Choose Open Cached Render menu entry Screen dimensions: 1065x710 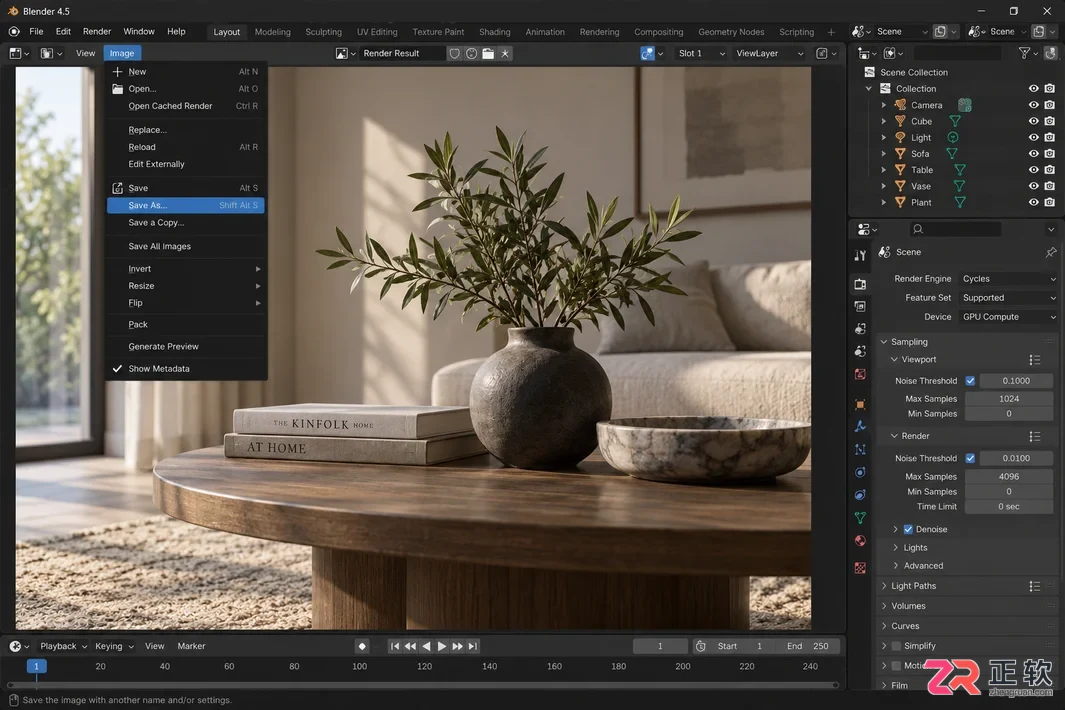[185, 106]
